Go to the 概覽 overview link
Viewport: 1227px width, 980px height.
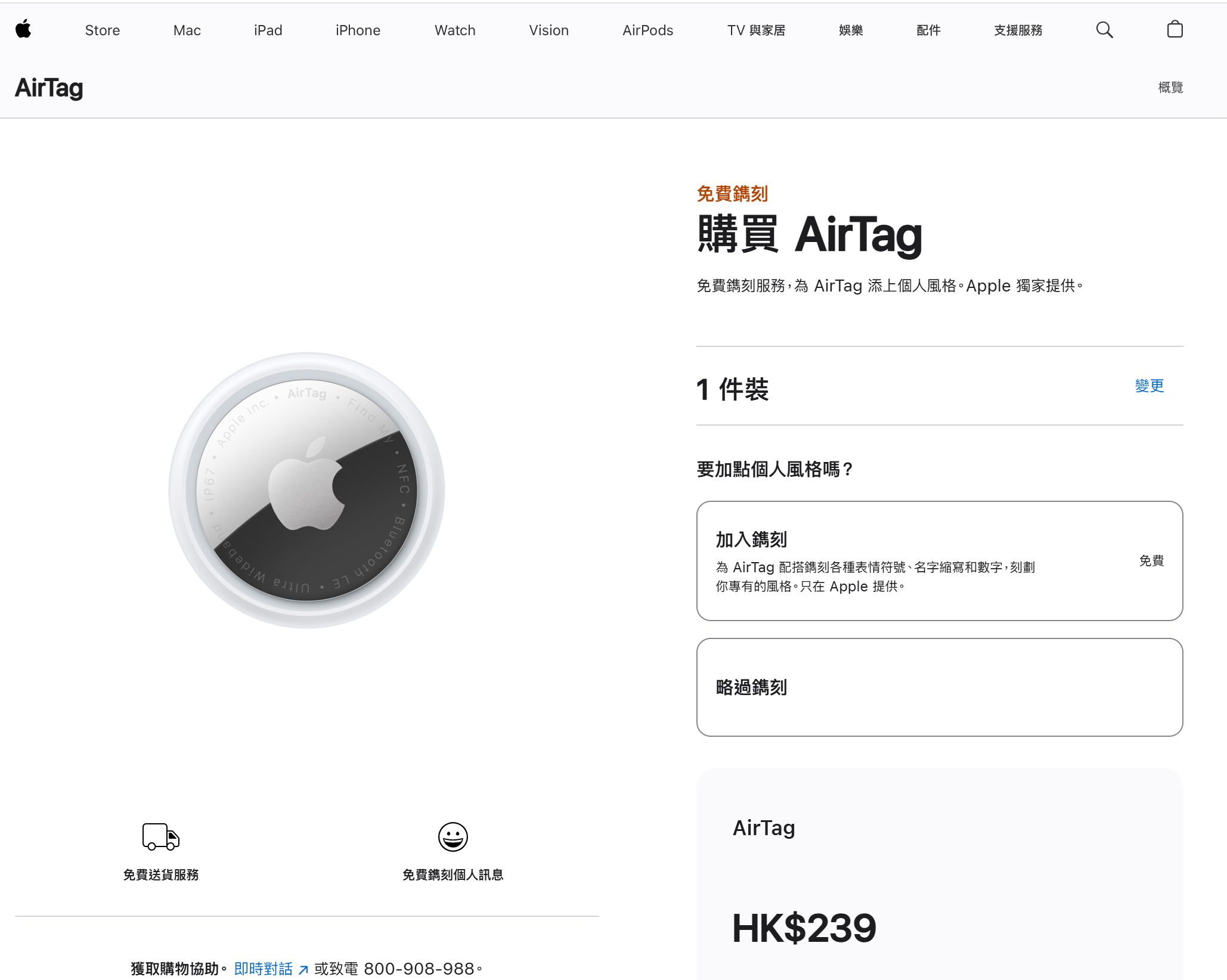click(x=1170, y=88)
